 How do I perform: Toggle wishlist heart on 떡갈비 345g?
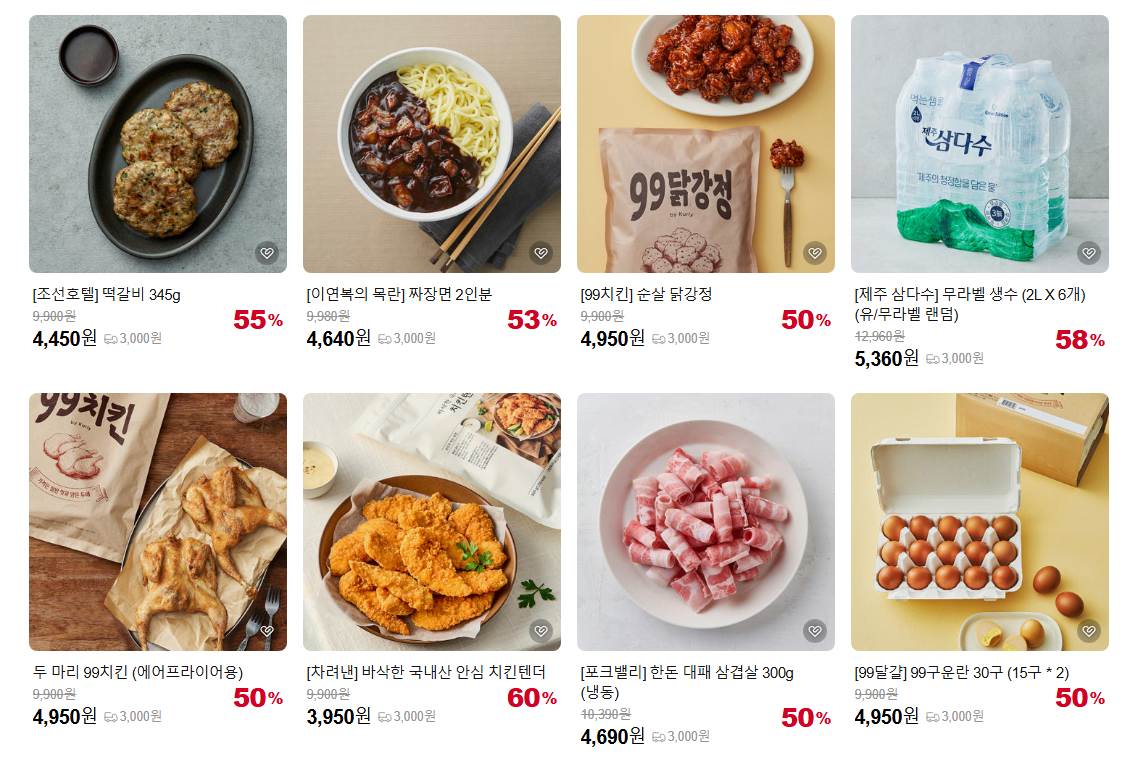point(267,253)
